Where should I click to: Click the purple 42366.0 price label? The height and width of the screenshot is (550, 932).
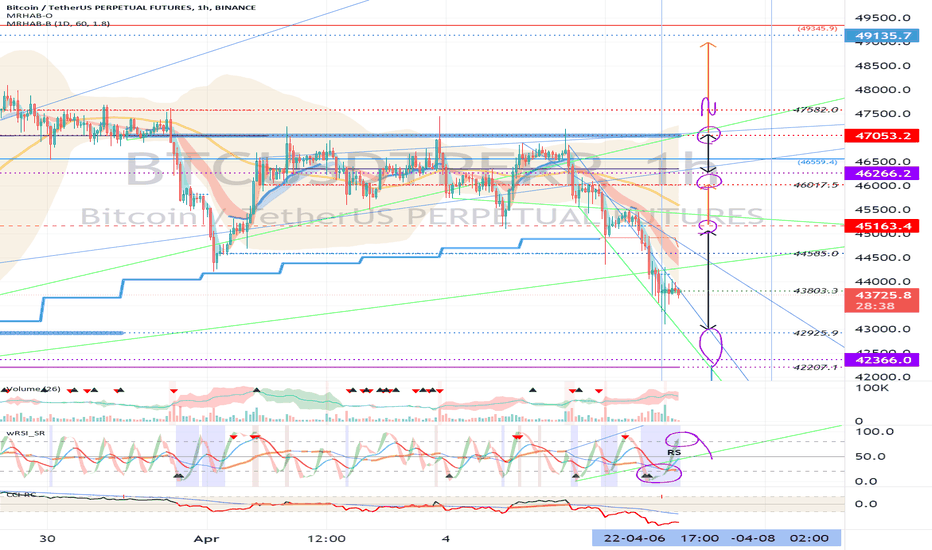pyautogui.click(x=882, y=360)
